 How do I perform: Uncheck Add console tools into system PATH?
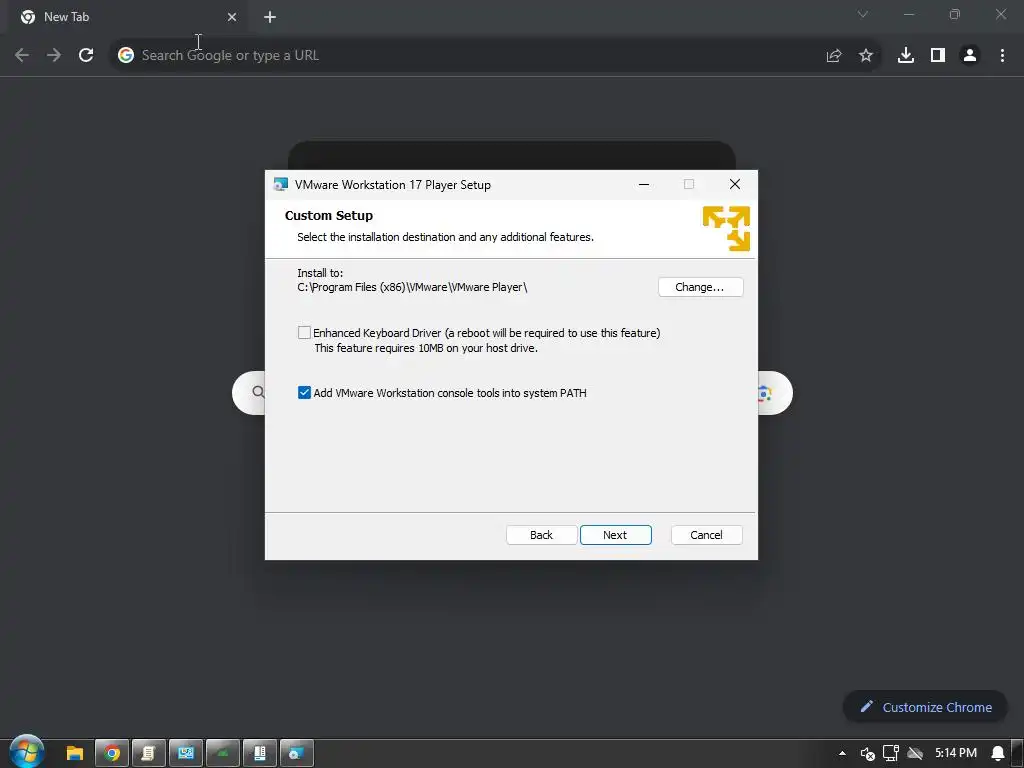(x=304, y=392)
